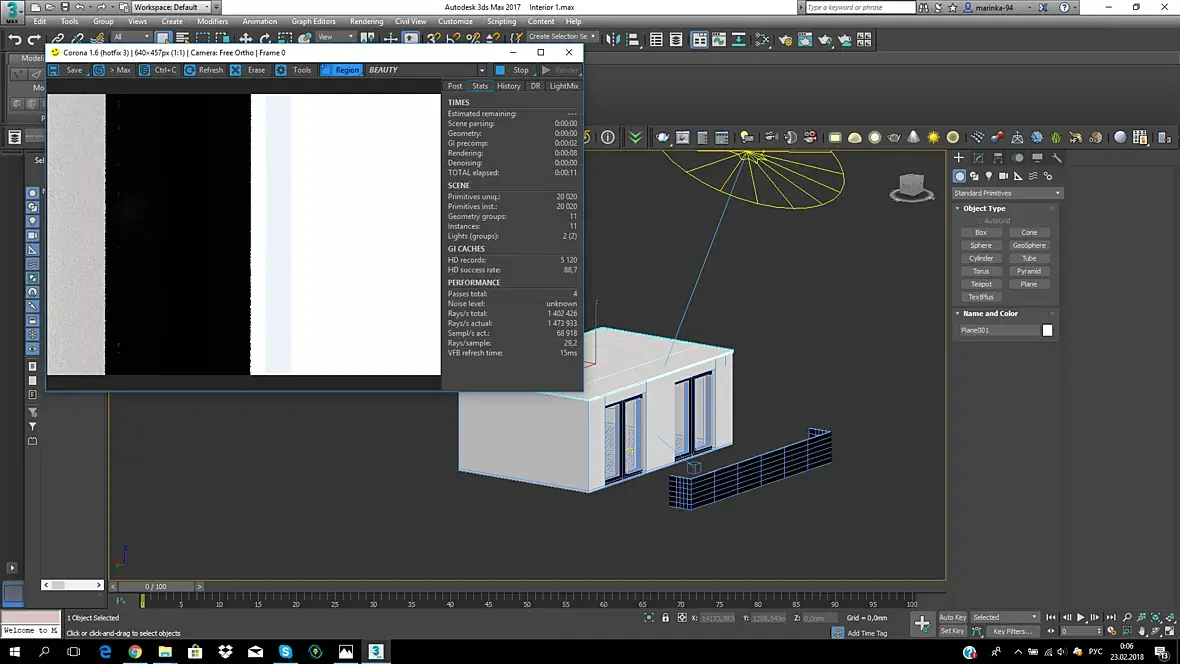Open the Corona Tools menu
This screenshot has height=664, width=1180.
(x=294, y=70)
